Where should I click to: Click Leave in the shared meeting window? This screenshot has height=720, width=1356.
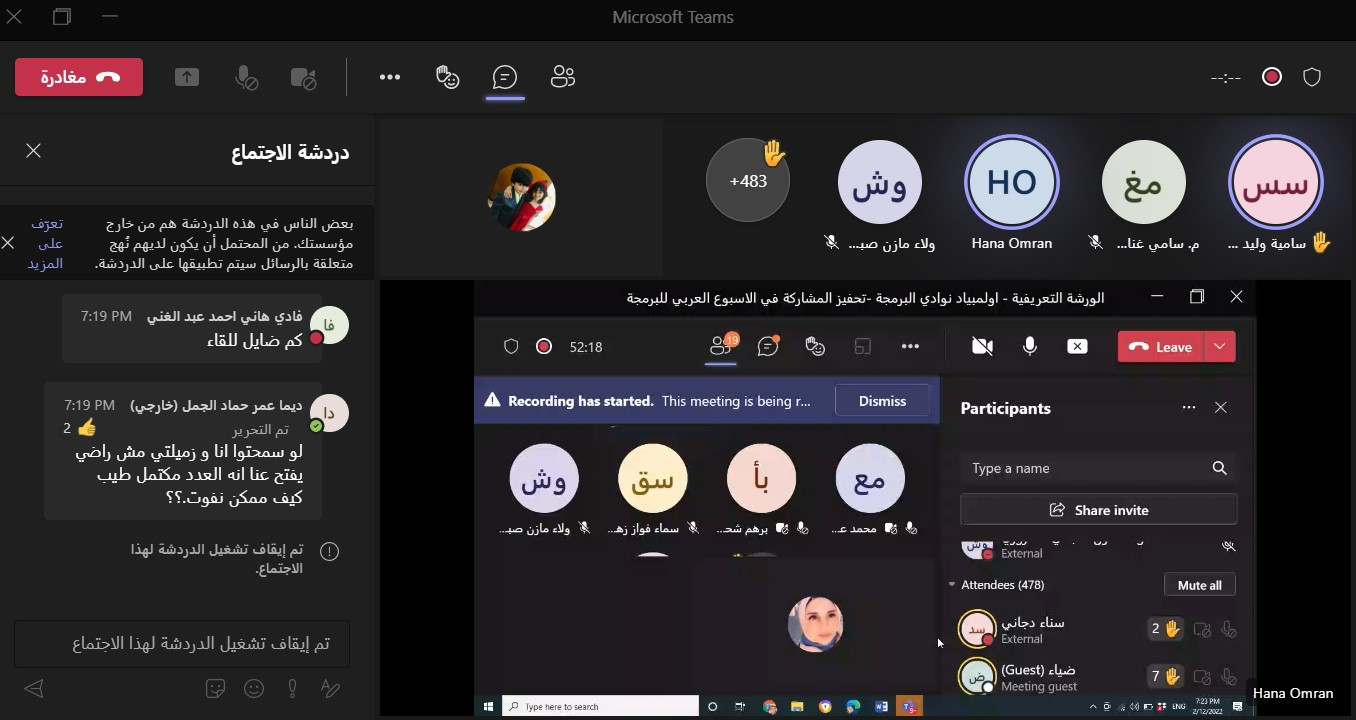pos(1161,347)
